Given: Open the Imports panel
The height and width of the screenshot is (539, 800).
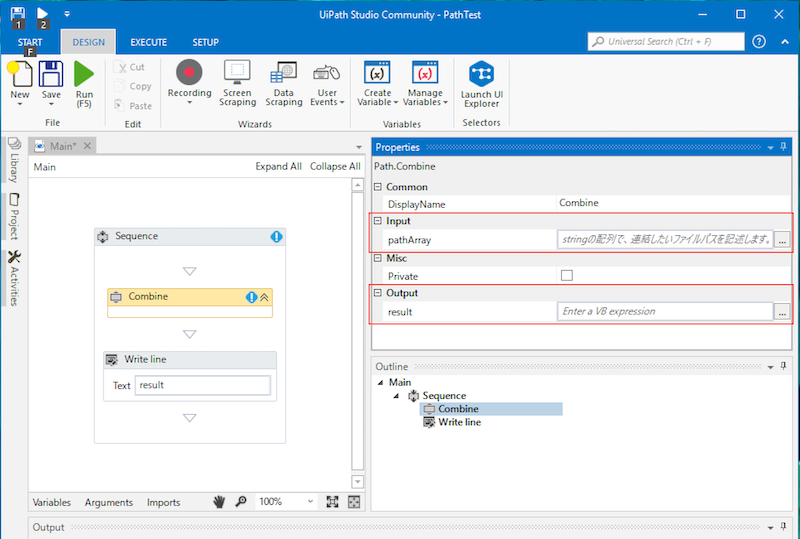Looking at the screenshot, I should pyautogui.click(x=163, y=502).
